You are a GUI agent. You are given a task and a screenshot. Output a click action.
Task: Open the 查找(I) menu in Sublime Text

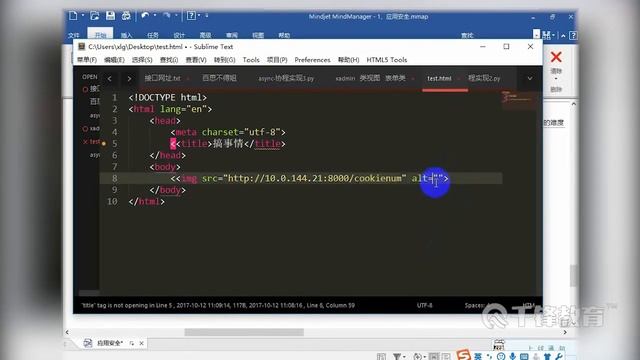(169, 60)
